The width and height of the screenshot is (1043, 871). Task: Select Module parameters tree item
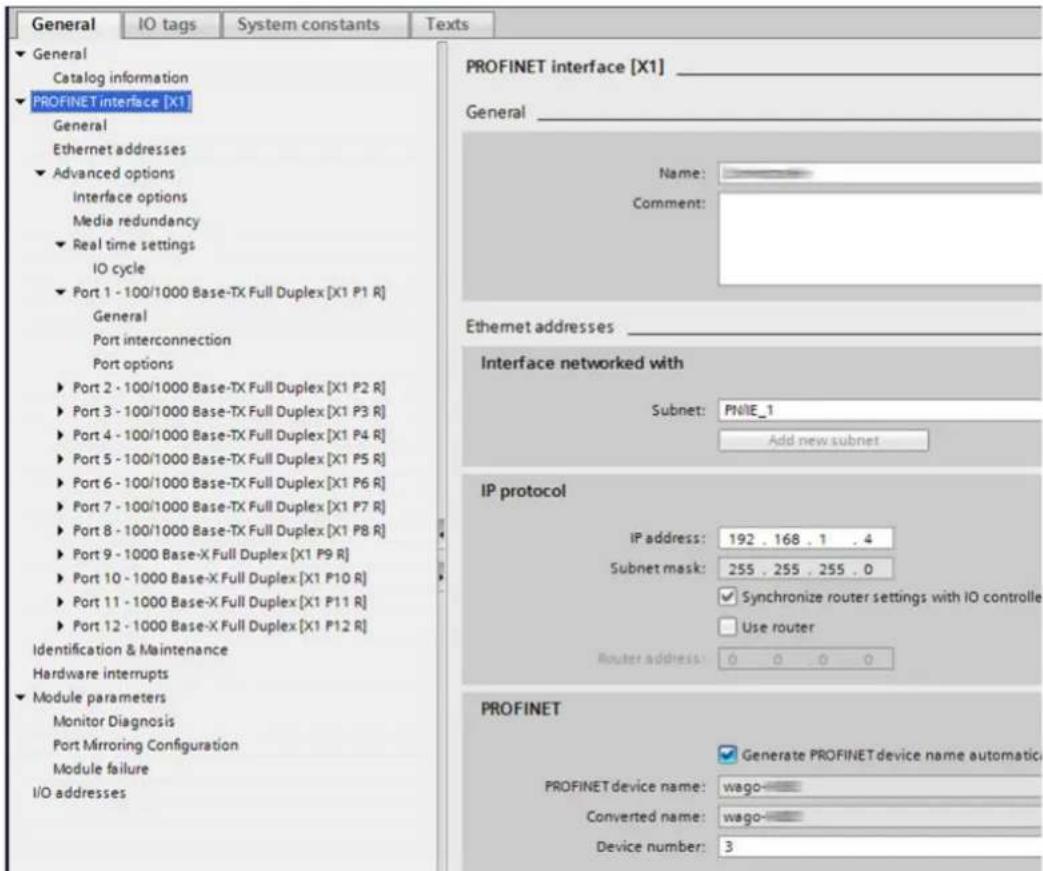(x=99, y=697)
